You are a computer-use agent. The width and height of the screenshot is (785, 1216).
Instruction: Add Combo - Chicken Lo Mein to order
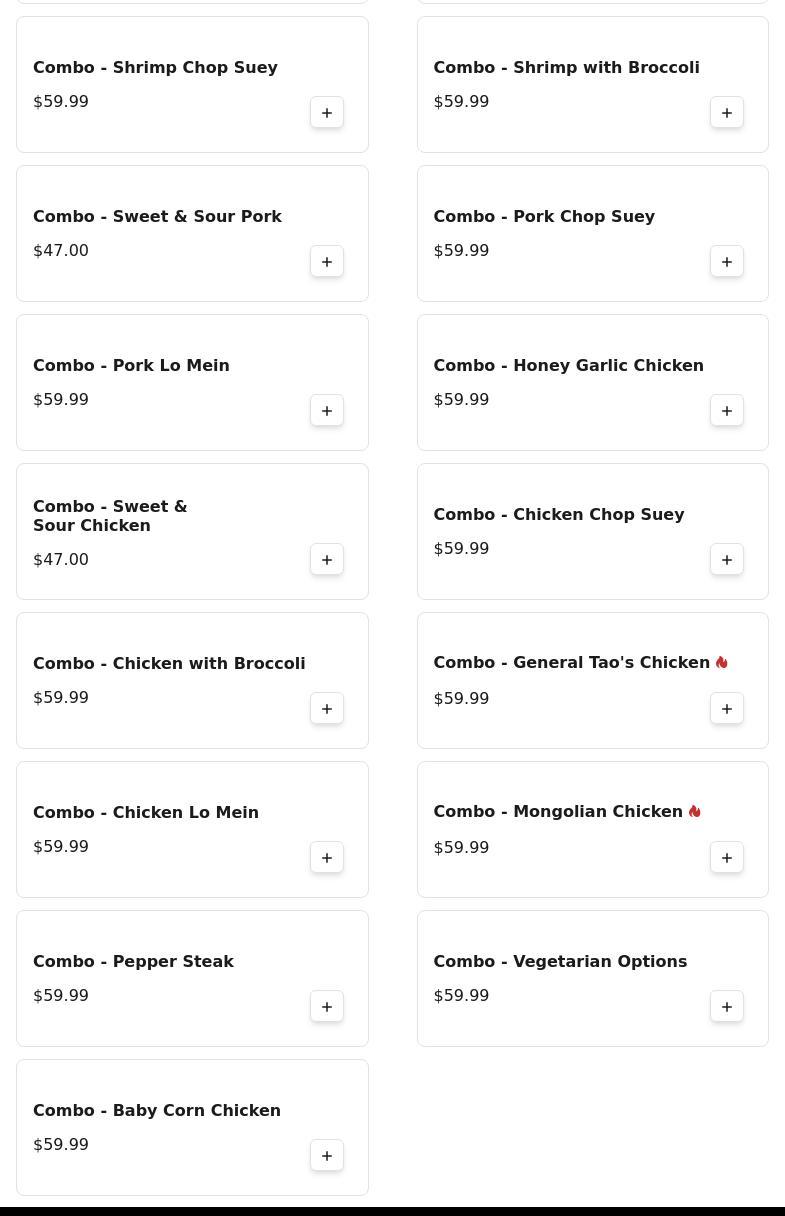point(327,858)
